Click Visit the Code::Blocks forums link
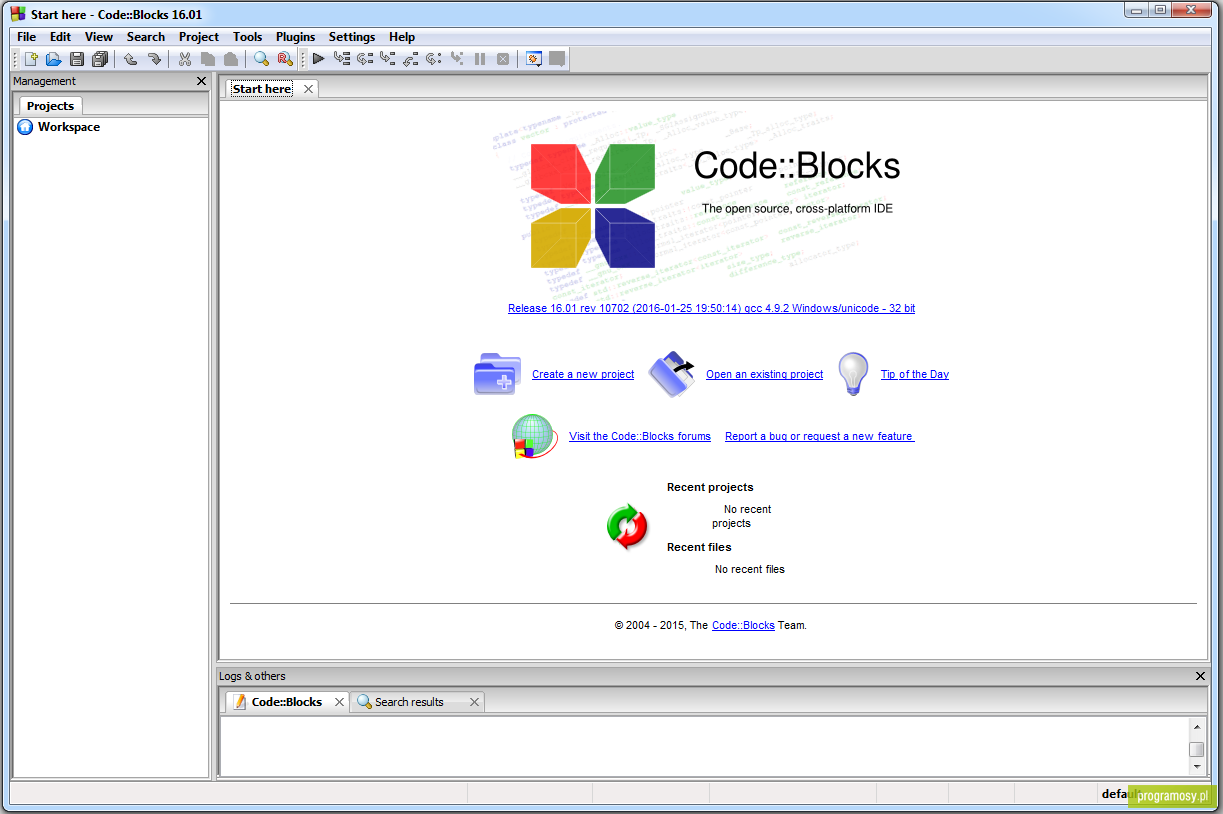This screenshot has height=814, width=1223. click(x=640, y=436)
